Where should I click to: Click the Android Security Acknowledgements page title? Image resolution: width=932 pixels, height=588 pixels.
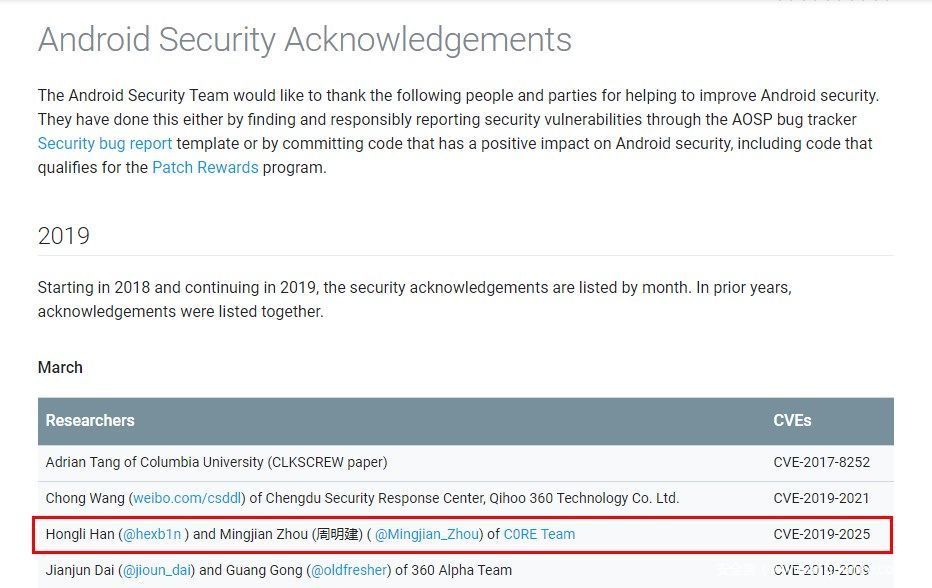click(305, 40)
